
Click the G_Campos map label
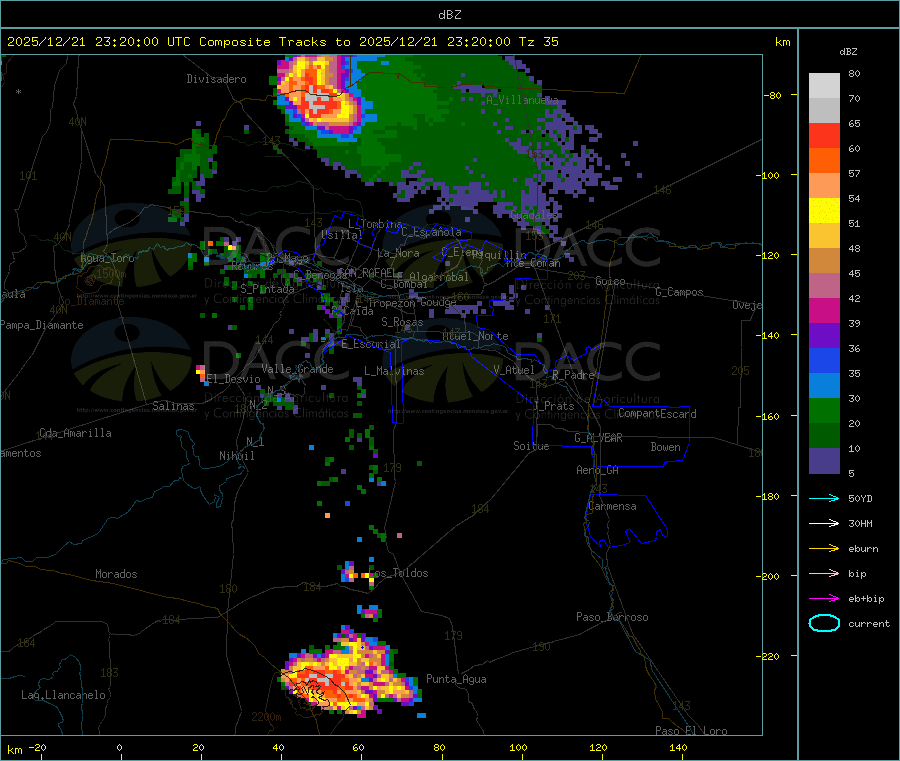(x=679, y=292)
